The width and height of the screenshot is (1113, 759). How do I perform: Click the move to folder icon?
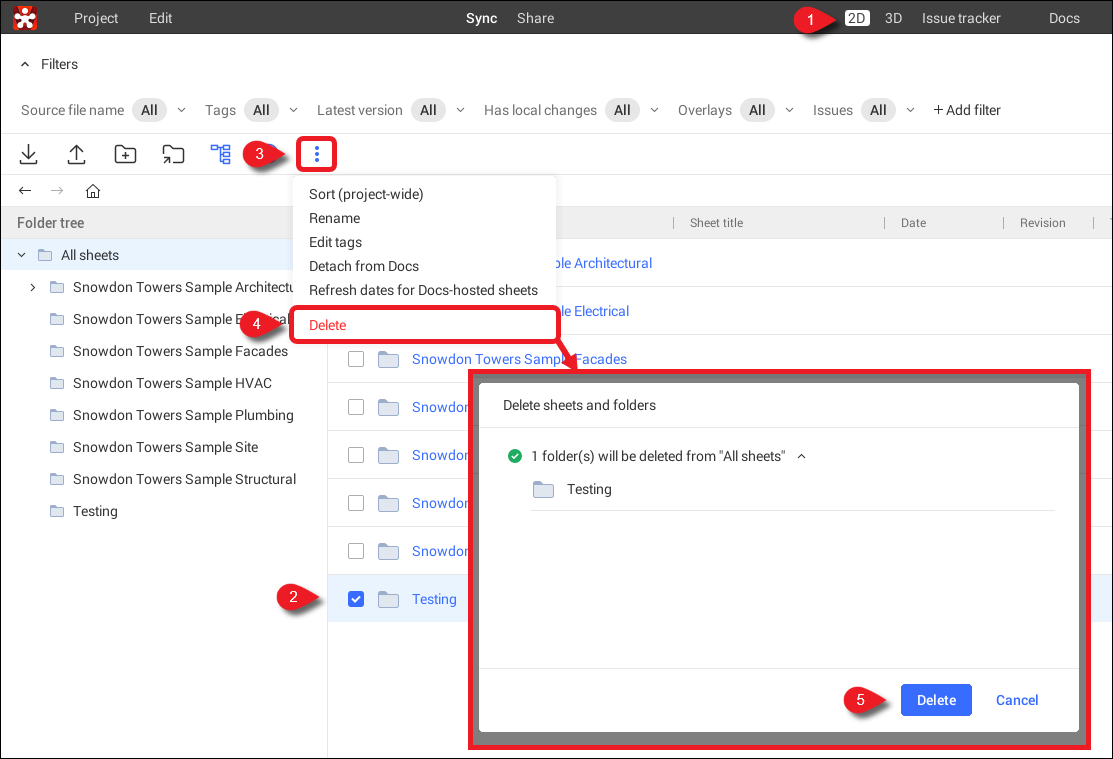[173, 154]
